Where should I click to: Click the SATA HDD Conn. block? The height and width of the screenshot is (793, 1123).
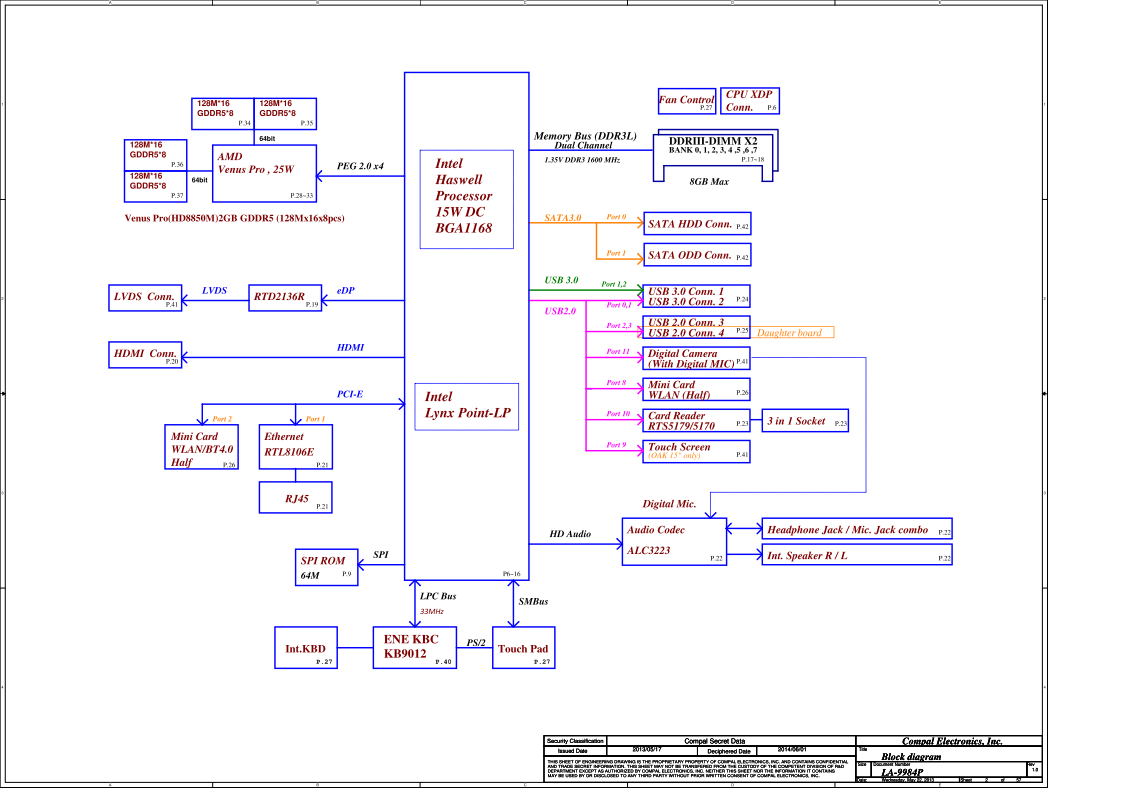[696, 225]
